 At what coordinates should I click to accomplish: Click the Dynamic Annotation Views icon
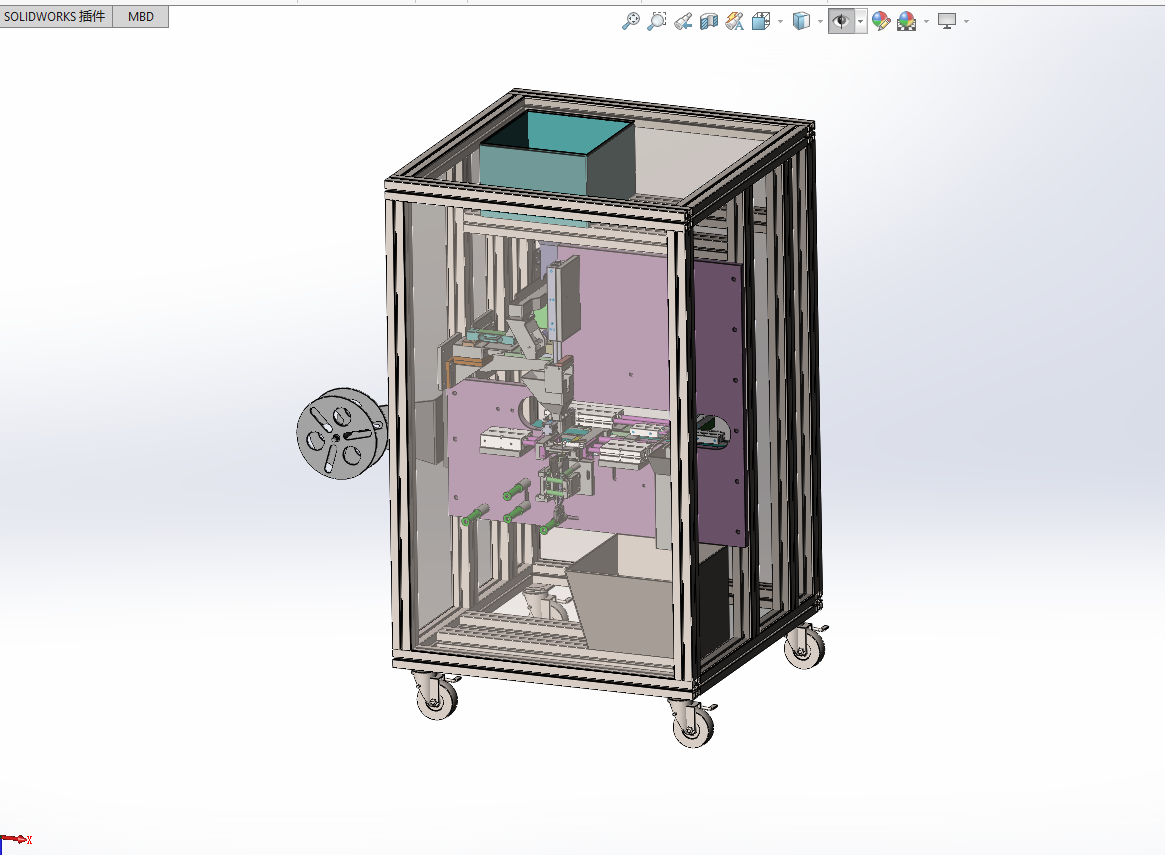click(x=735, y=22)
